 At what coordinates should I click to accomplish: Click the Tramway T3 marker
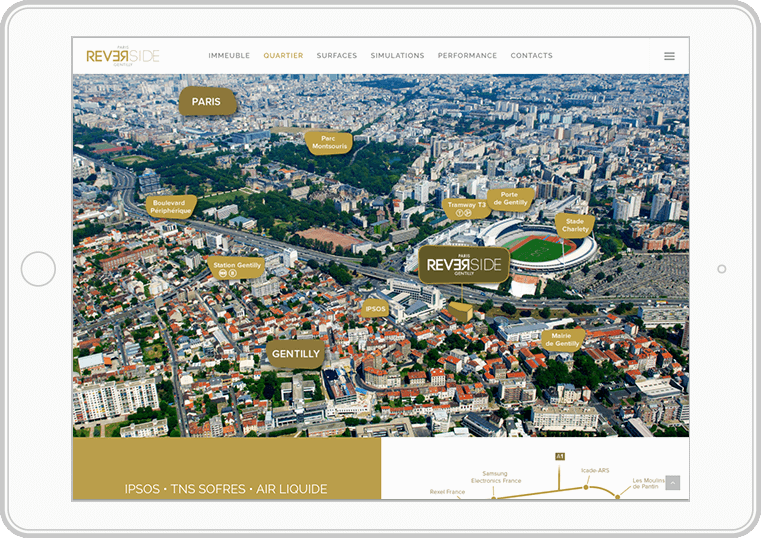[x=466, y=208]
